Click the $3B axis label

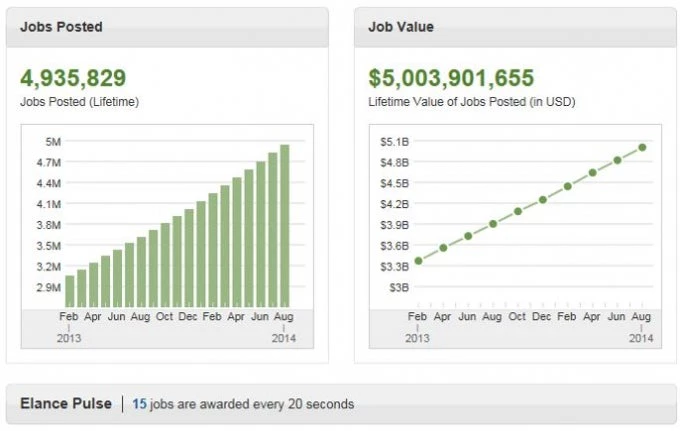[x=399, y=287]
